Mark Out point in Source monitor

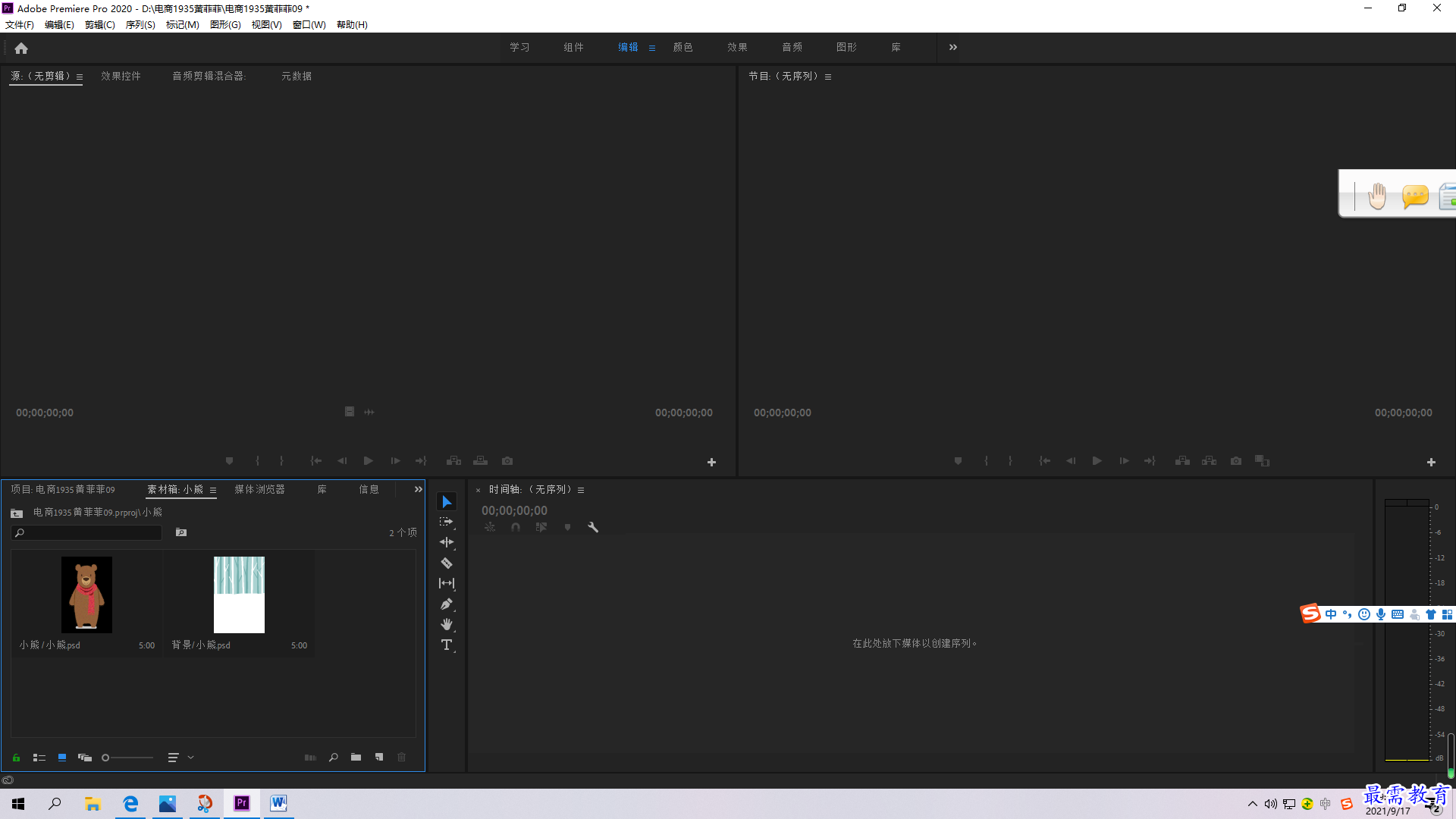coord(281,461)
